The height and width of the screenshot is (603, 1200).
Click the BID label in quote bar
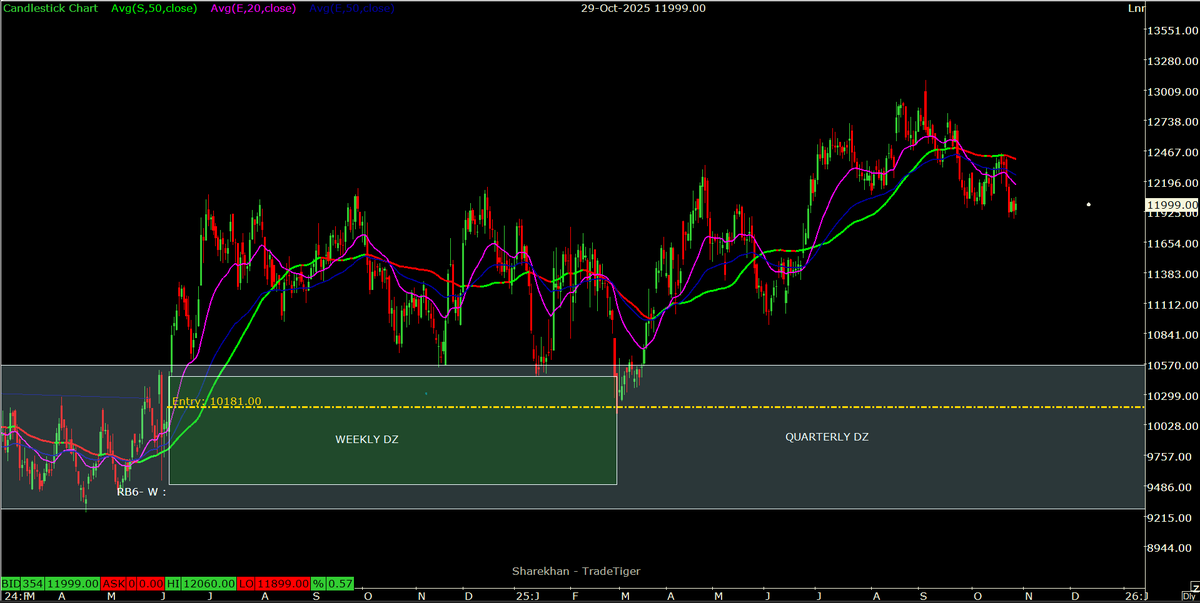(x=11, y=583)
